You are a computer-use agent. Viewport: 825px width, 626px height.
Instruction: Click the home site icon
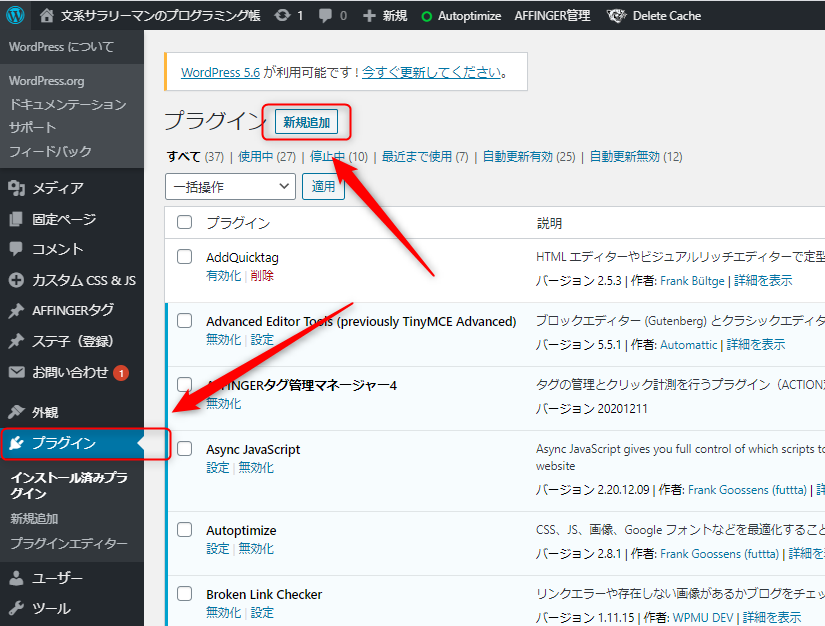coord(46,16)
